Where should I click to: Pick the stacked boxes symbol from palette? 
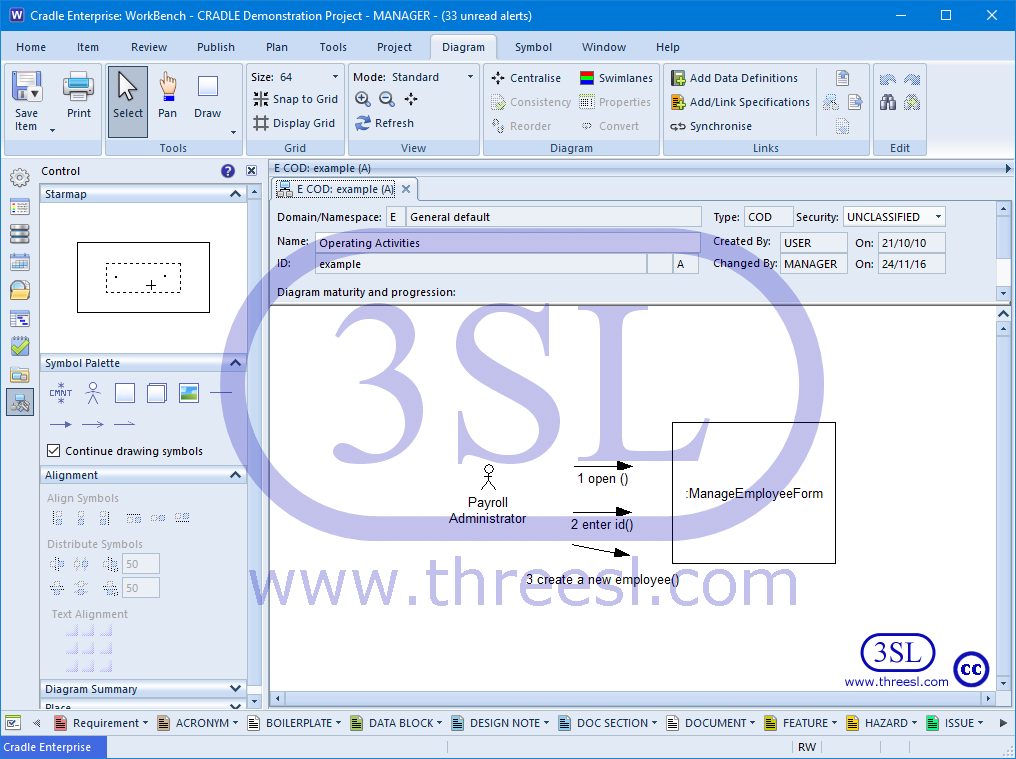click(x=157, y=393)
